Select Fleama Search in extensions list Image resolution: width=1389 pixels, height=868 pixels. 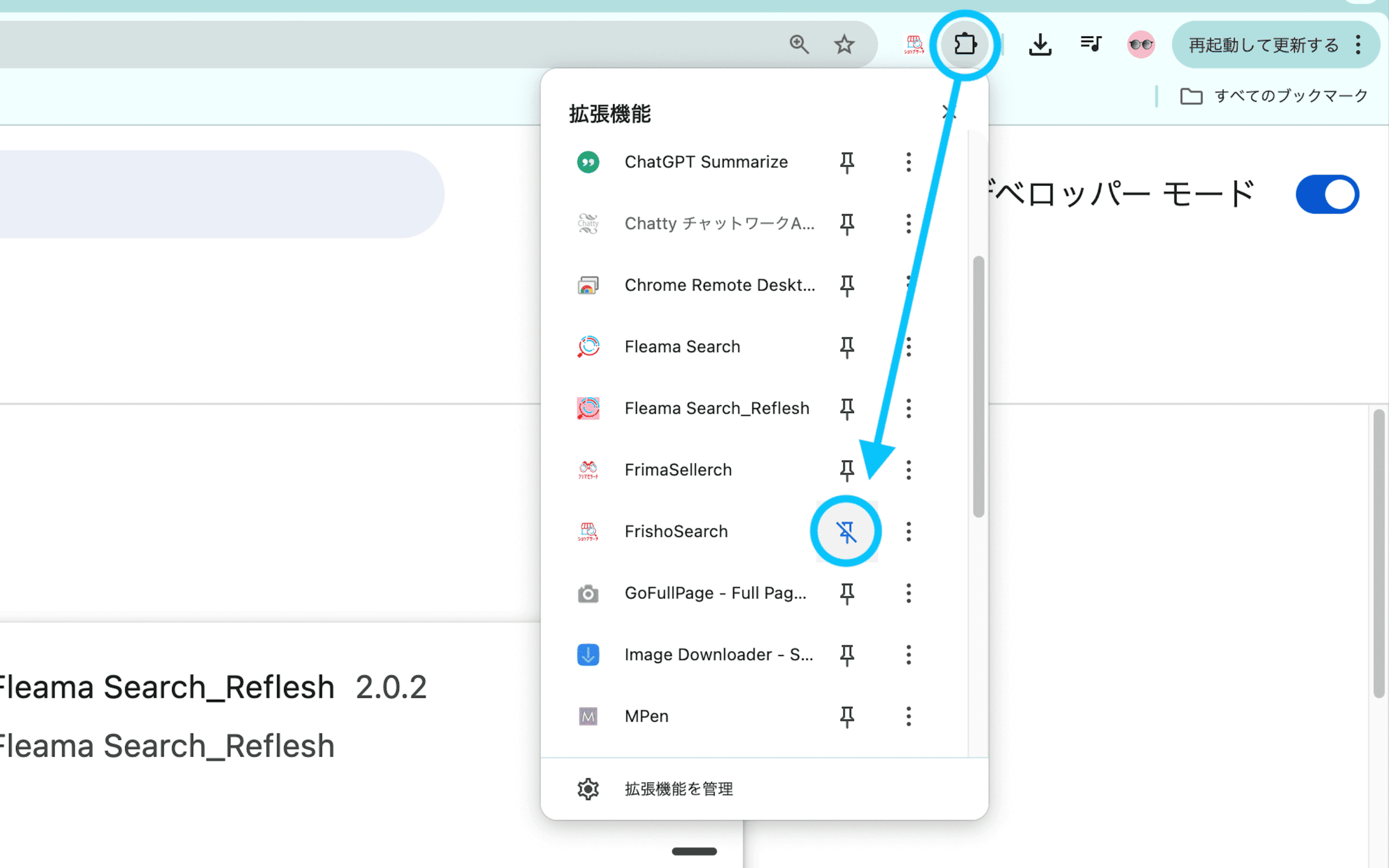(682, 347)
